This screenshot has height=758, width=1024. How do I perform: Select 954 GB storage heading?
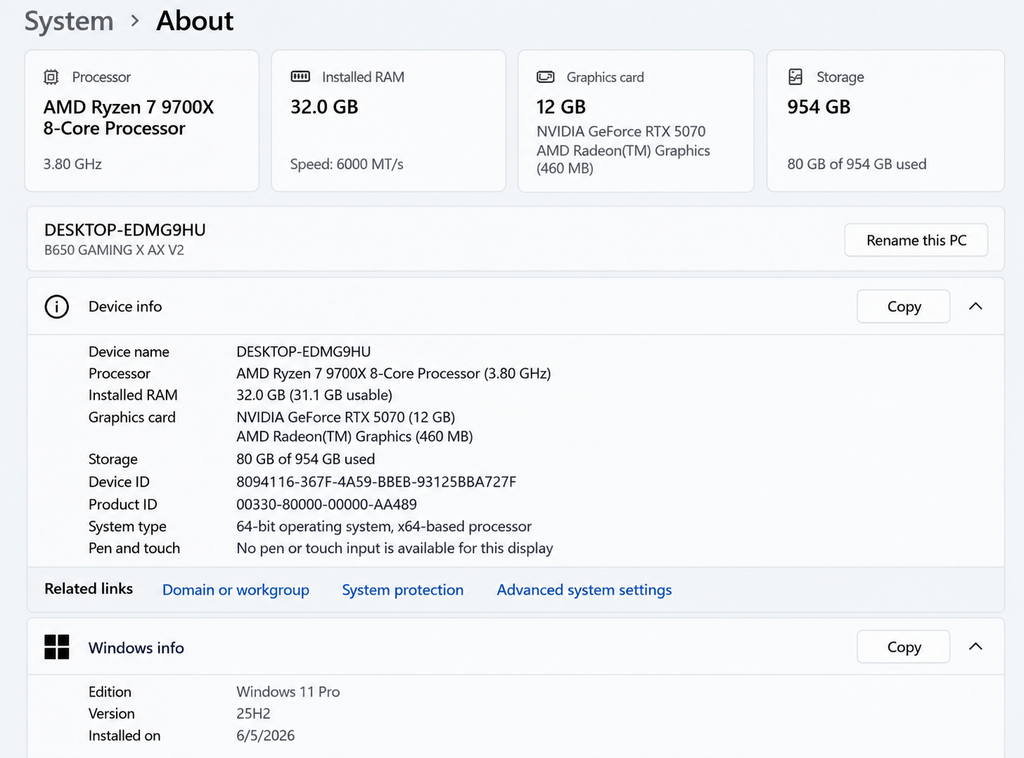coord(819,106)
